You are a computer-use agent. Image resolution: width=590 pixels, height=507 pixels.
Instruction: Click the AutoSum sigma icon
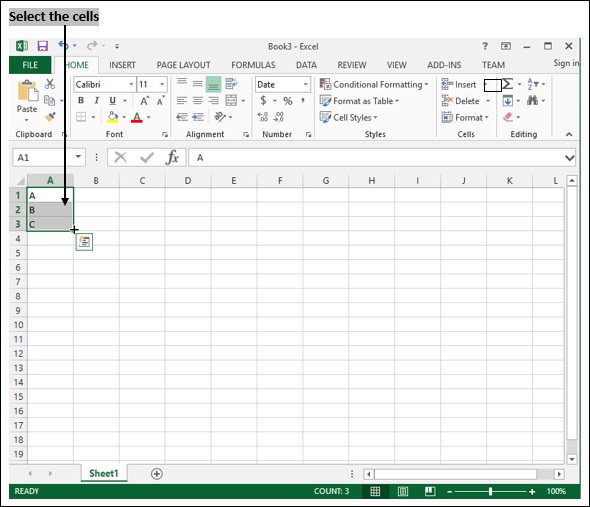[508, 84]
